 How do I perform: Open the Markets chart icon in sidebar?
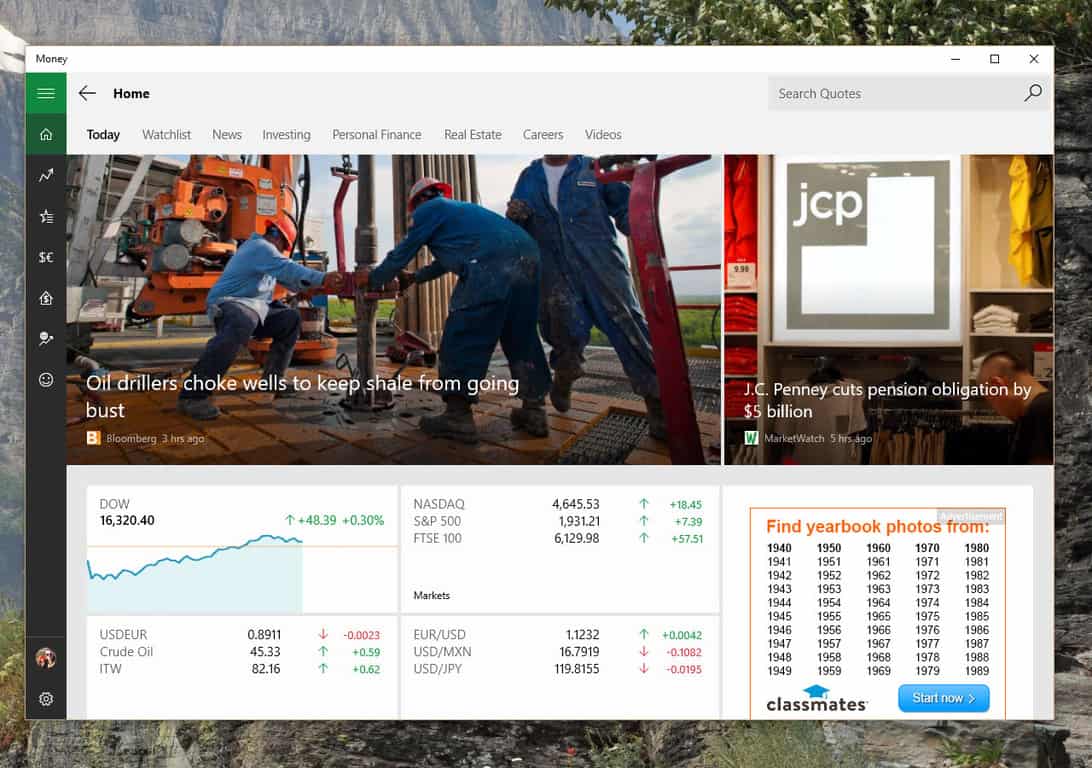[x=46, y=175]
